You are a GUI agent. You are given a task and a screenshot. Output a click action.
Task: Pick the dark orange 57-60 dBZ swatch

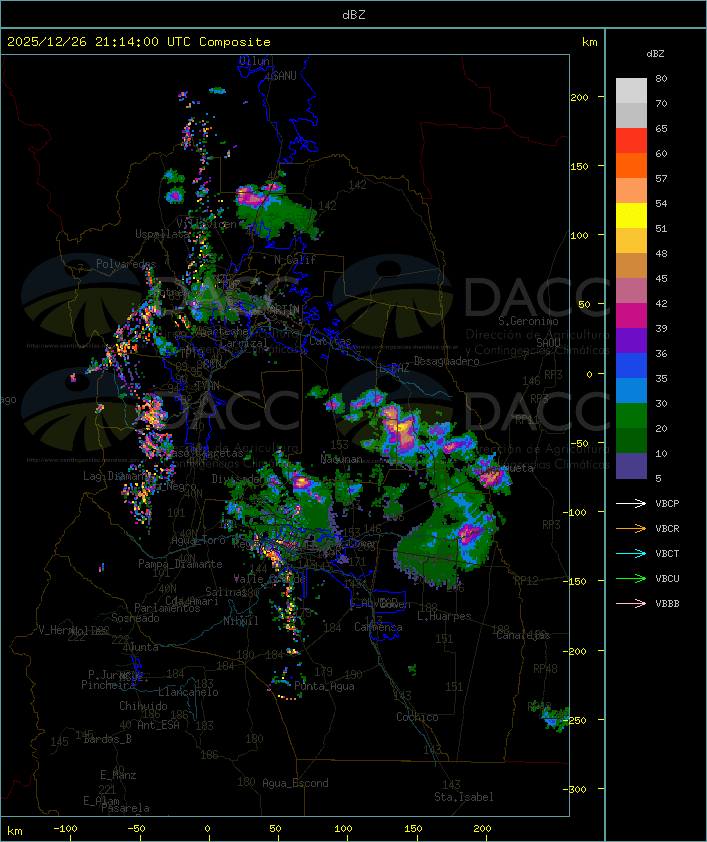tap(631, 165)
